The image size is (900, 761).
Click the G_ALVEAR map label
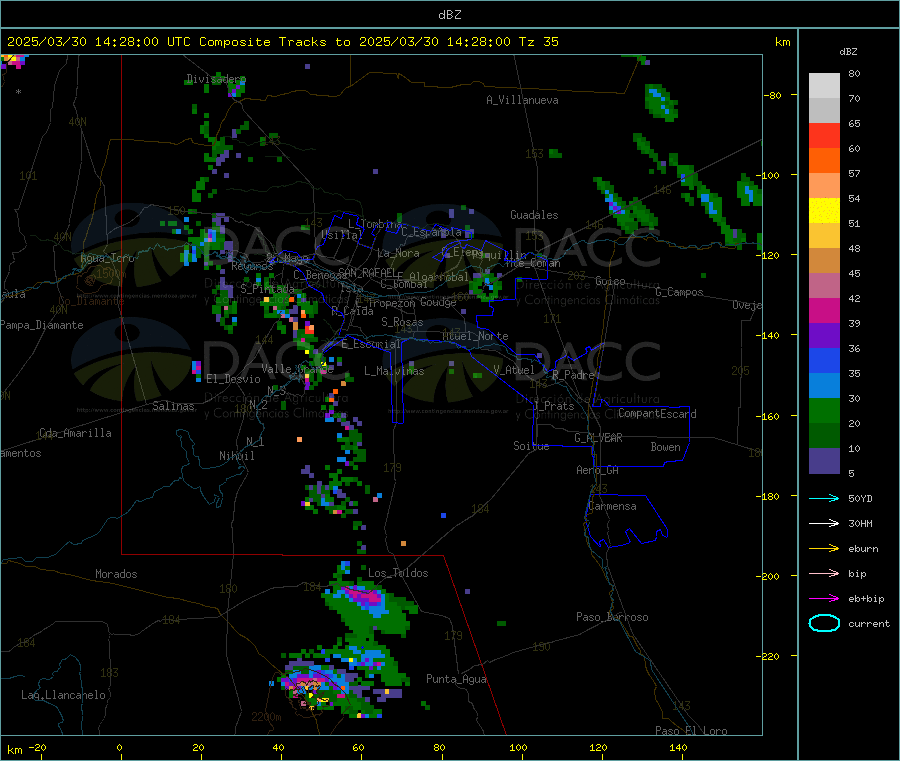pyautogui.click(x=598, y=438)
